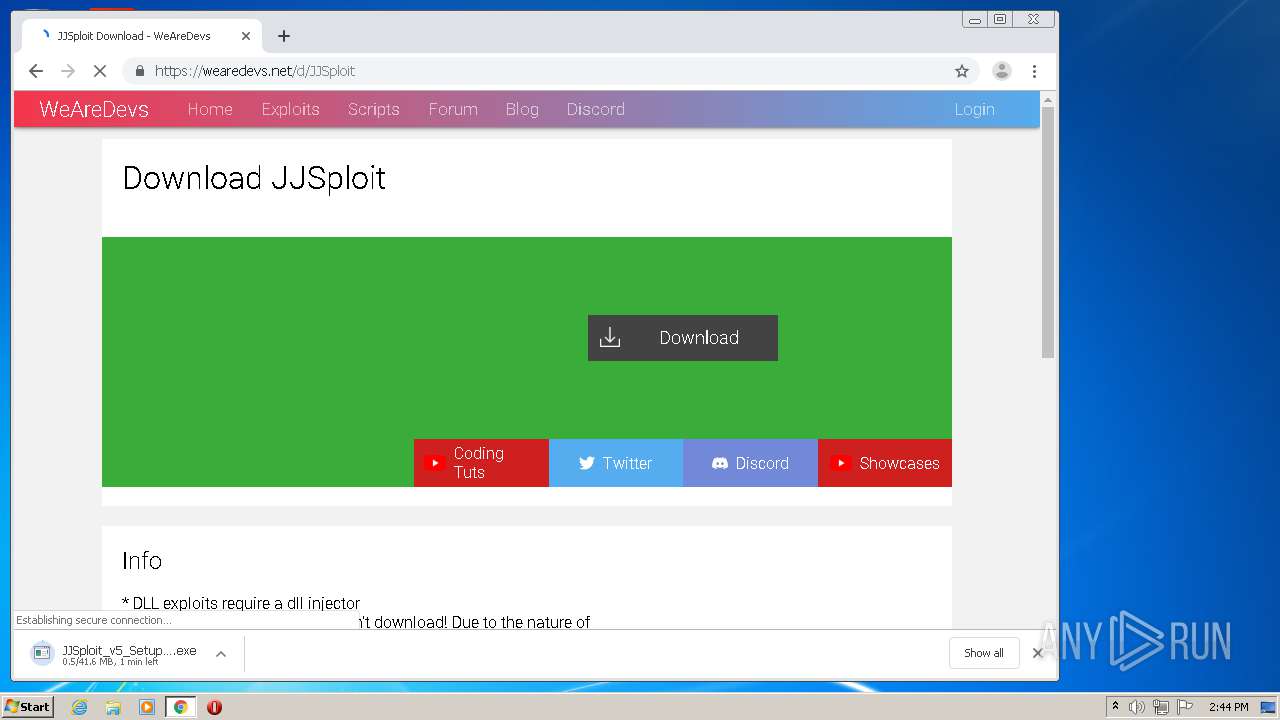Open the Exploits menu item
The width and height of the screenshot is (1280, 720).
coord(291,109)
